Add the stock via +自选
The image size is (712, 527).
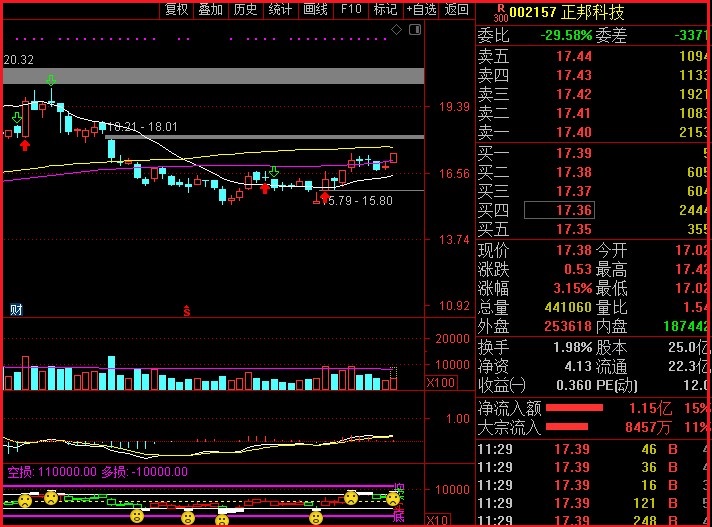[x=422, y=10]
